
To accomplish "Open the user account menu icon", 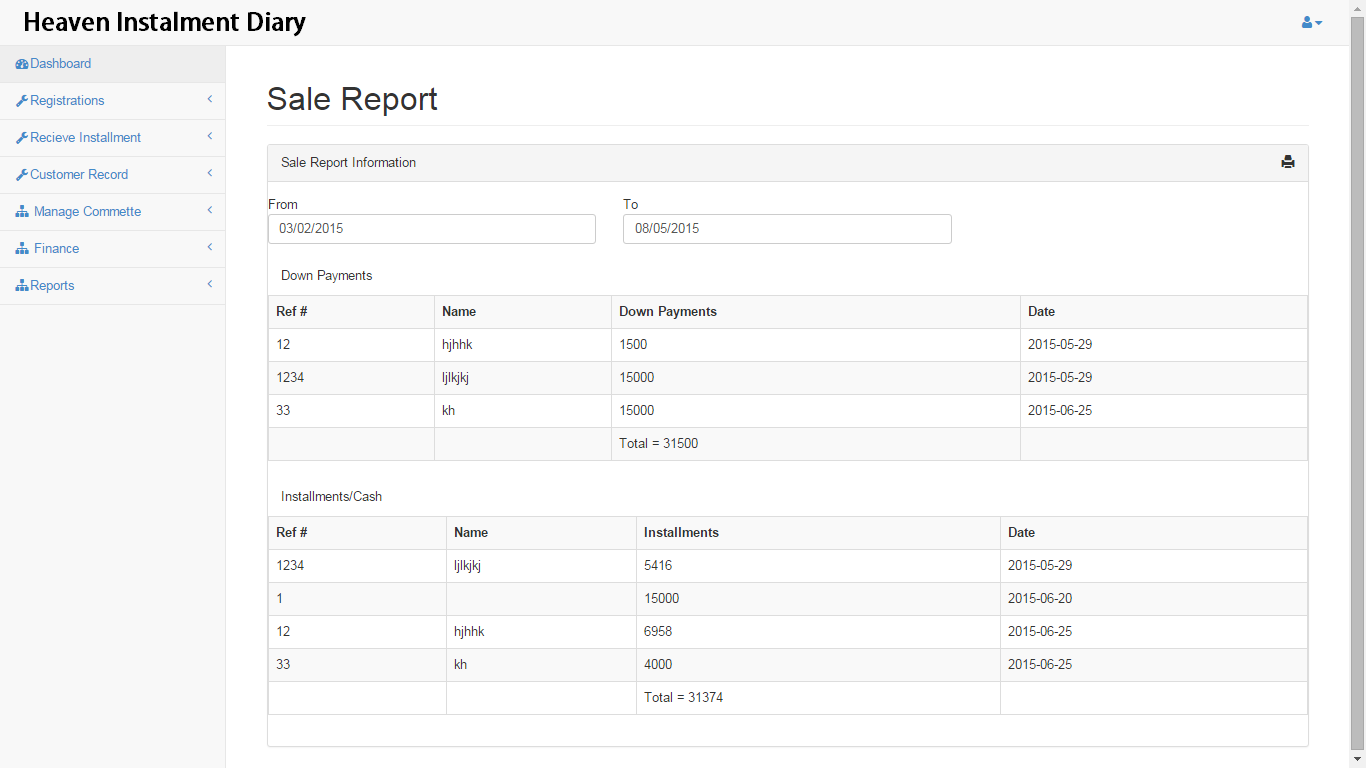I will [1311, 22].
